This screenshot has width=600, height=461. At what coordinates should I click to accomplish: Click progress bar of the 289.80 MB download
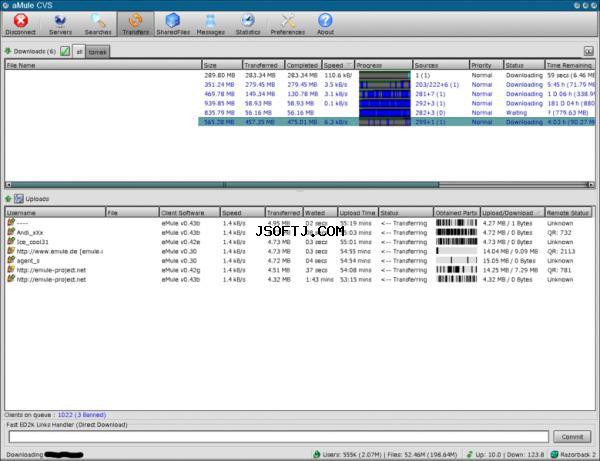[385, 75]
